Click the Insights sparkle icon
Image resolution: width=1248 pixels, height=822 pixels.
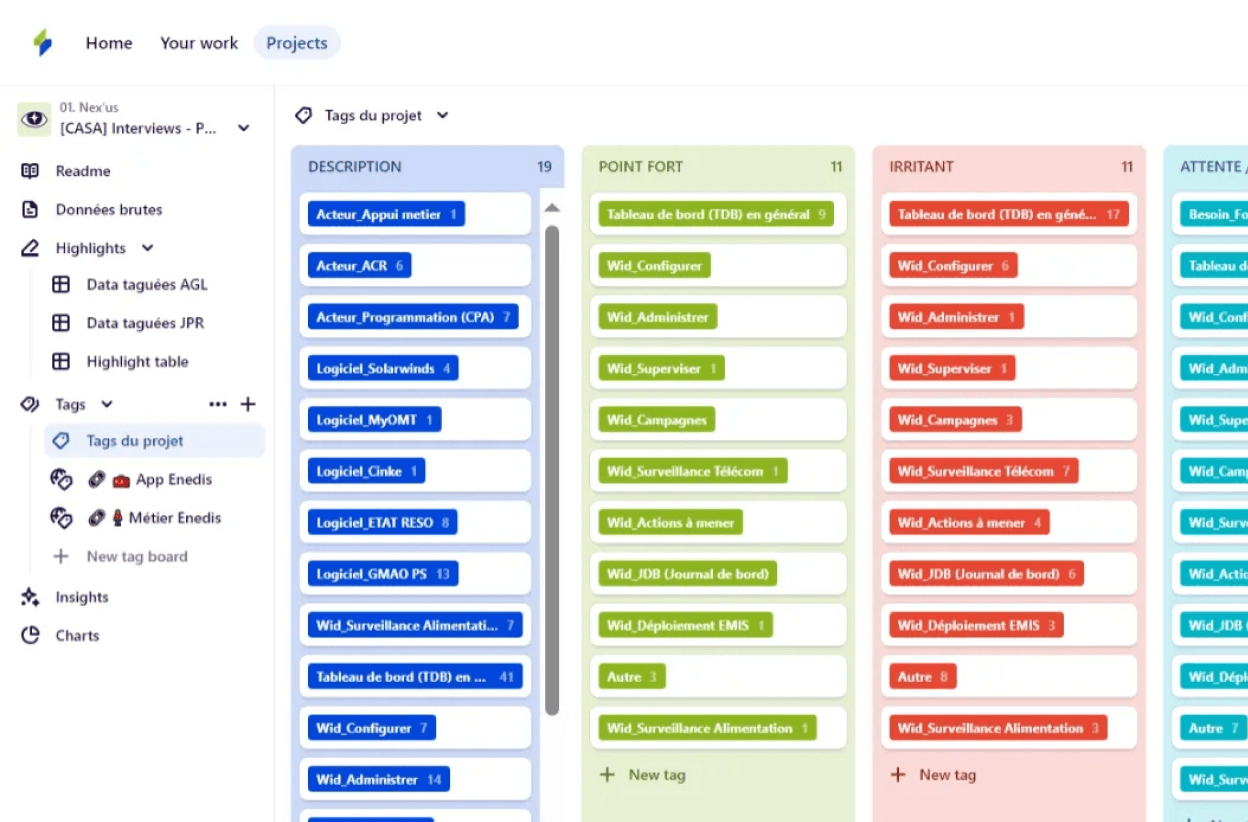(x=30, y=597)
